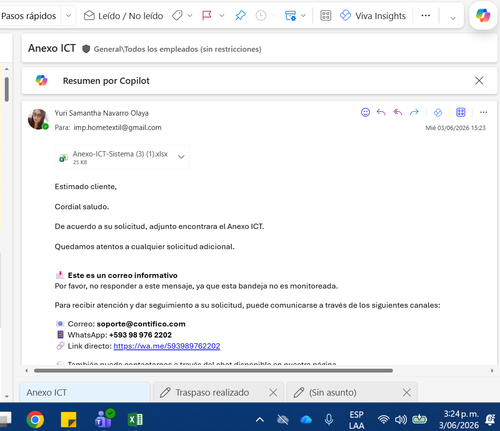Viewport: 500px width, 431px height.
Task: Click the Copilot logo in summary bar
Action: [x=42, y=80]
